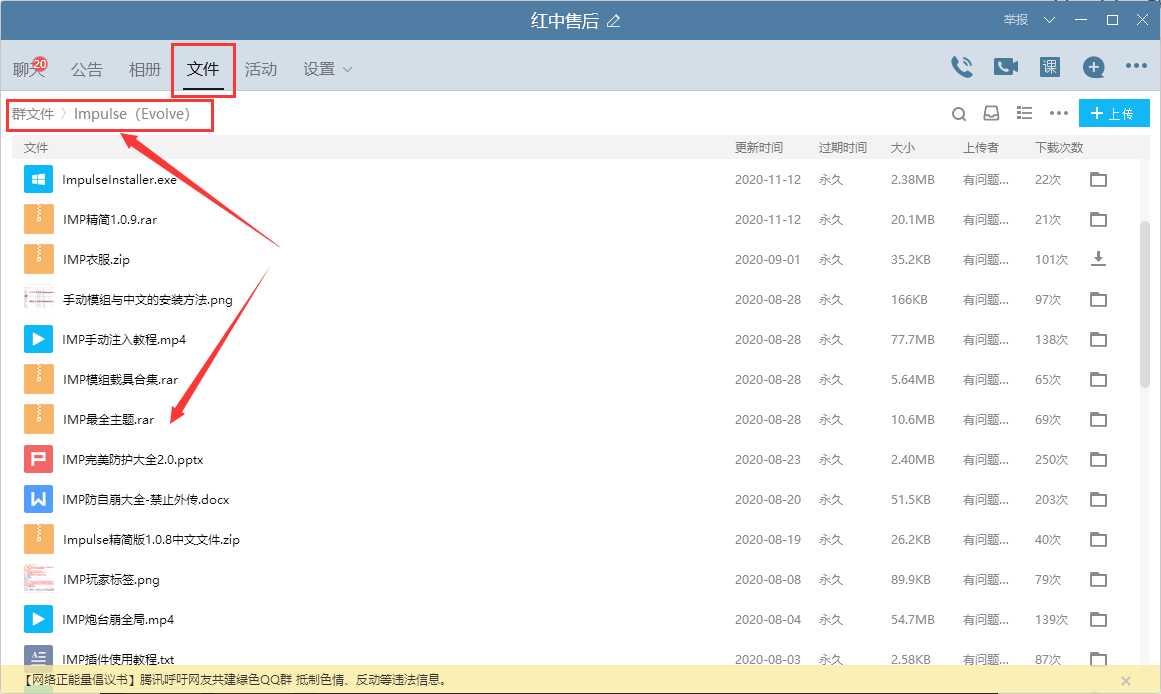The width and height of the screenshot is (1161, 694).
Task: Select the 文件 tab
Action: click(203, 69)
